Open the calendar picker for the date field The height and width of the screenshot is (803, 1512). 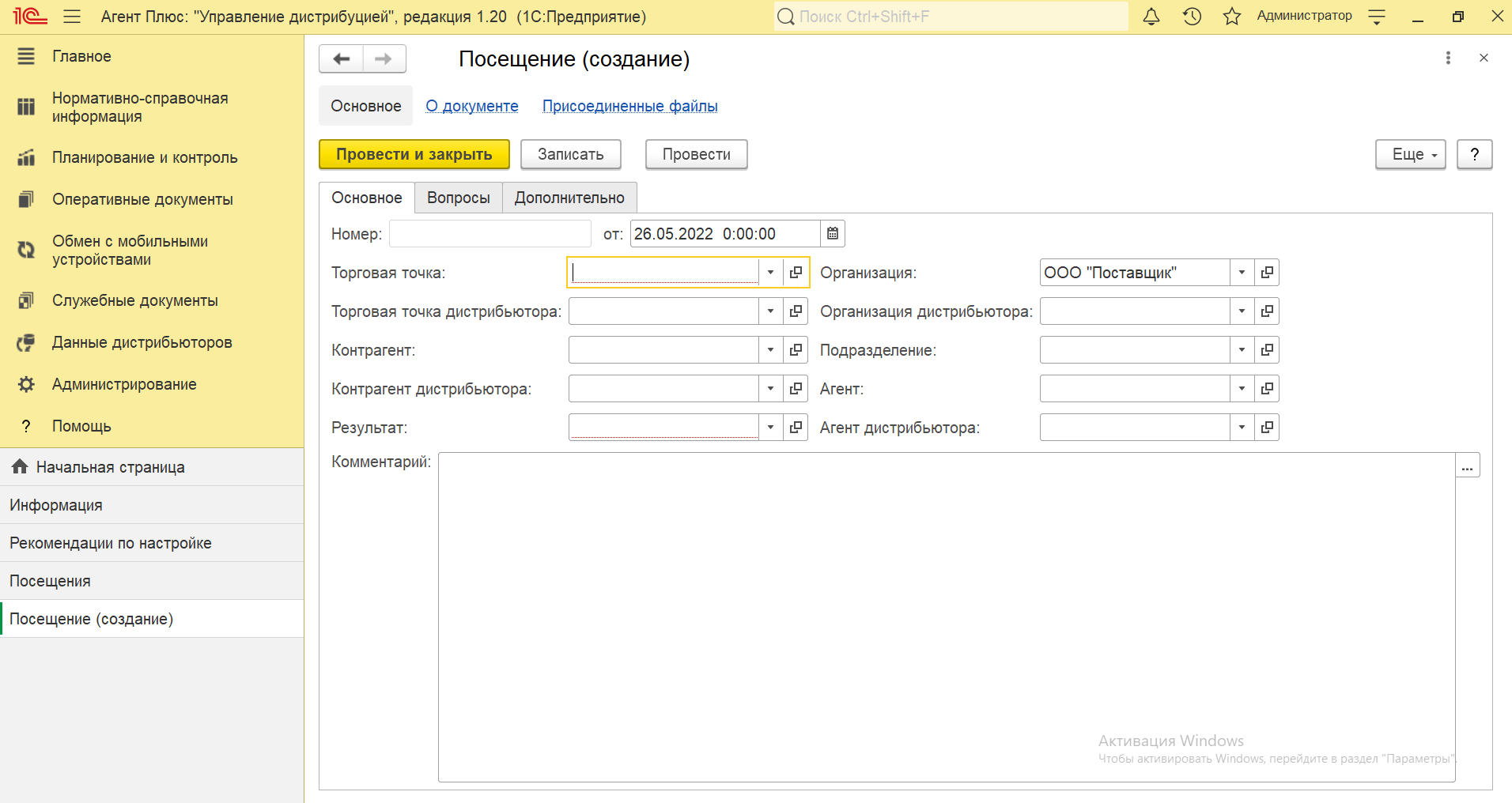[833, 234]
